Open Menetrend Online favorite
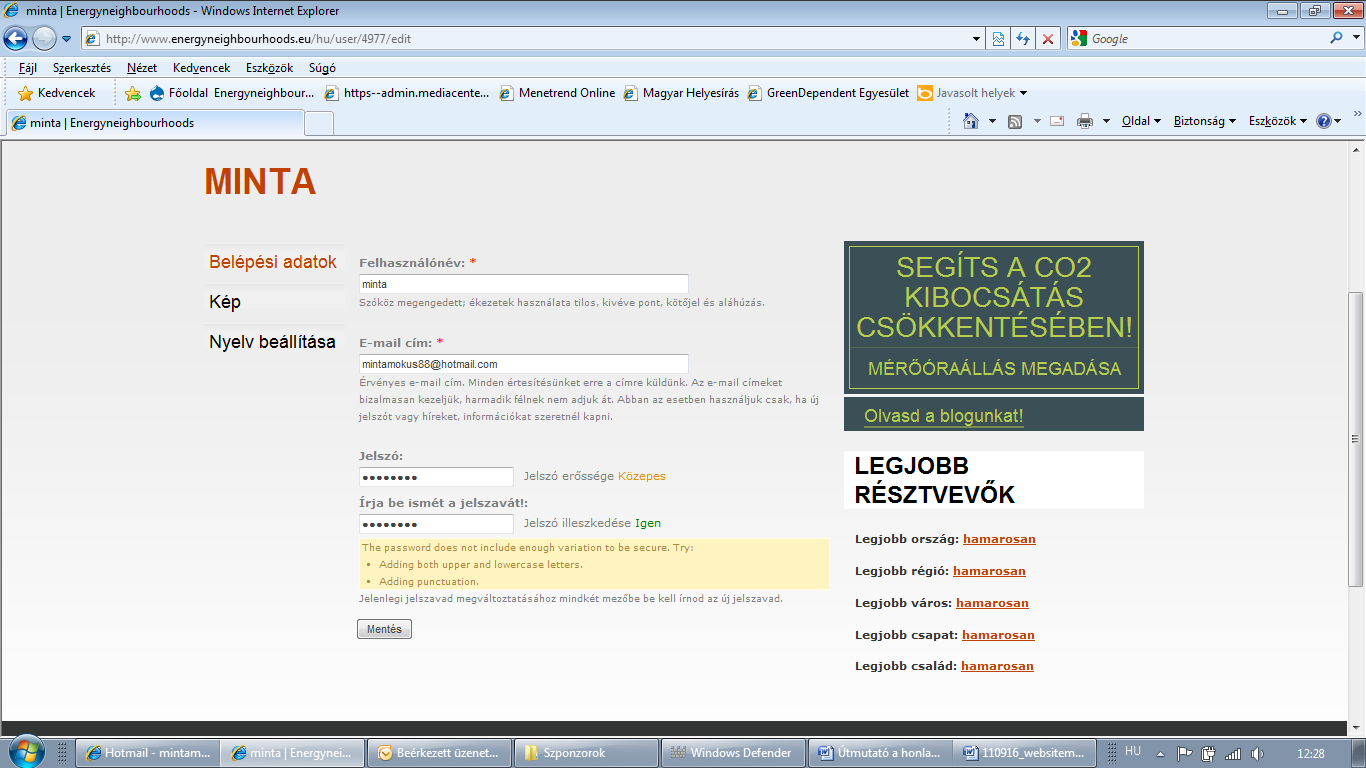 point(557,93)
